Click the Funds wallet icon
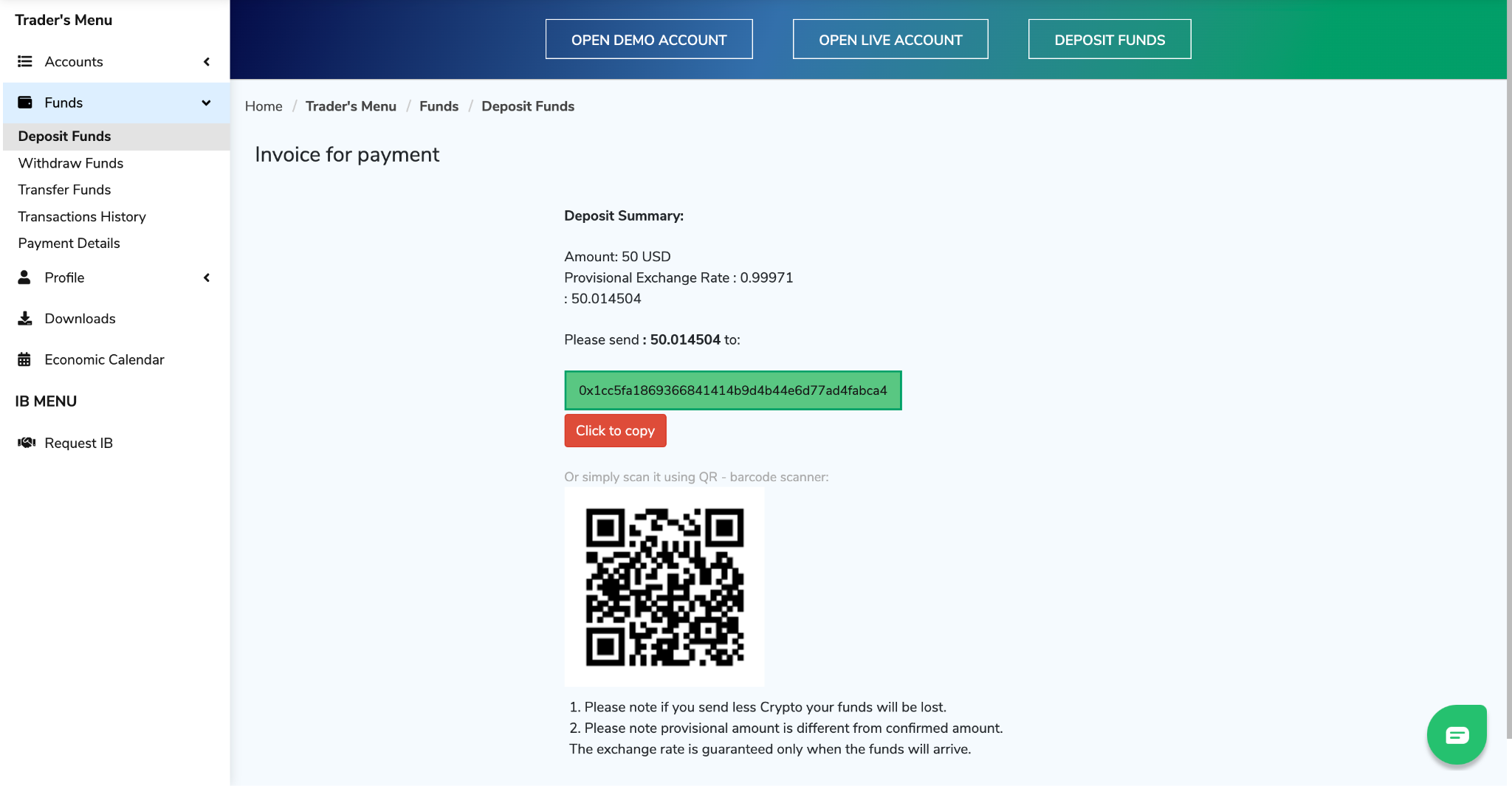This screenshot has height=786, width=1512. click(x=25, y=103)
